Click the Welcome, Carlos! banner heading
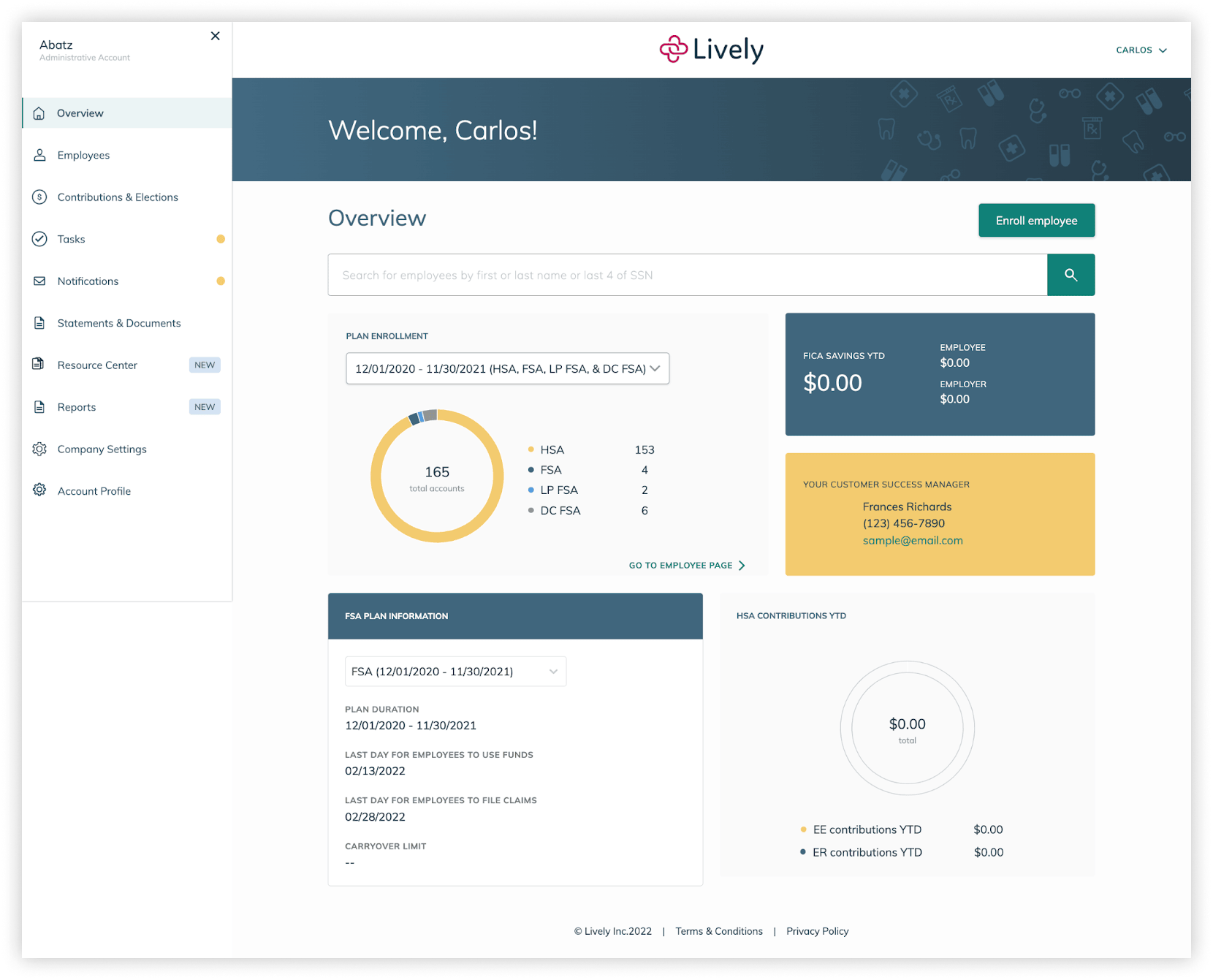Viewport: 1213px width, 980px height. tap(433, 130)
